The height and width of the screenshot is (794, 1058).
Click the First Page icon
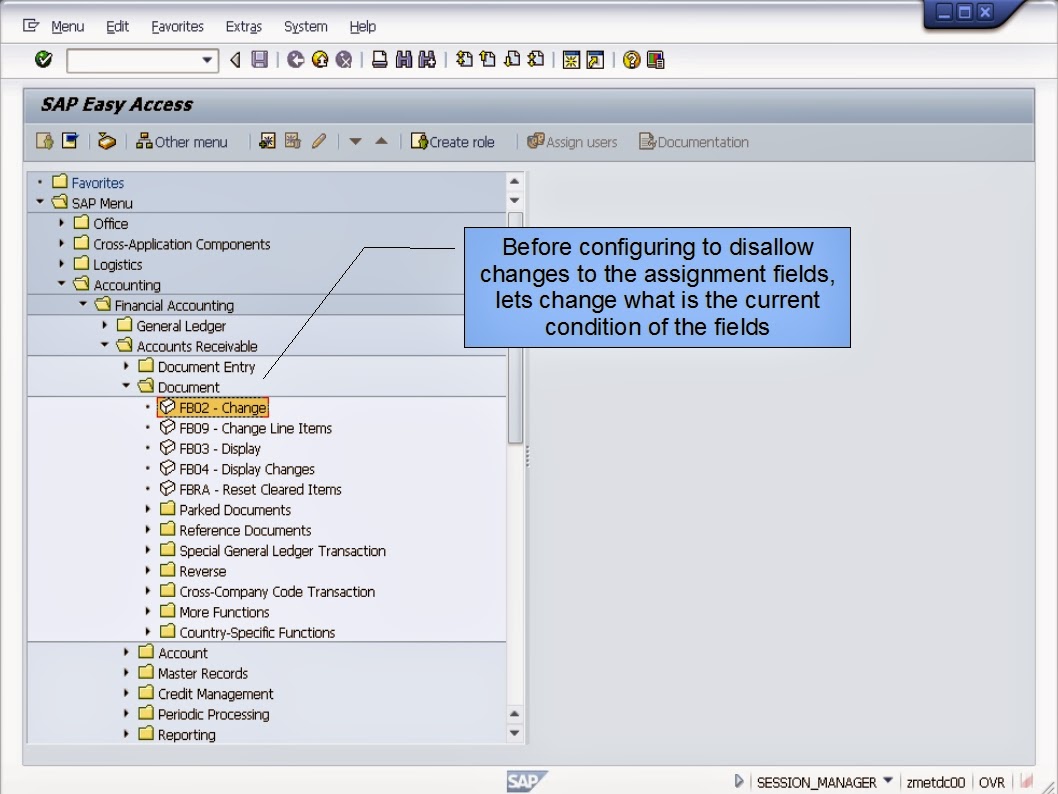(464, 59)
